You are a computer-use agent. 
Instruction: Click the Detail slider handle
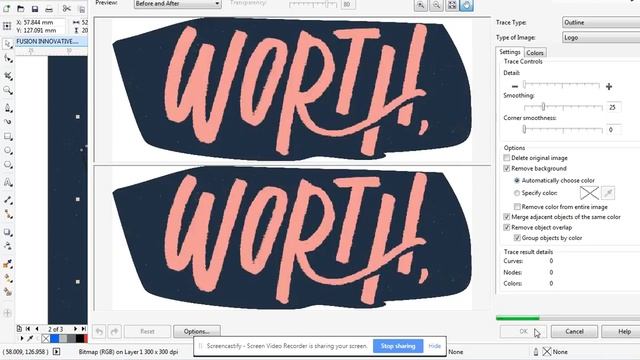coord(525,84)
